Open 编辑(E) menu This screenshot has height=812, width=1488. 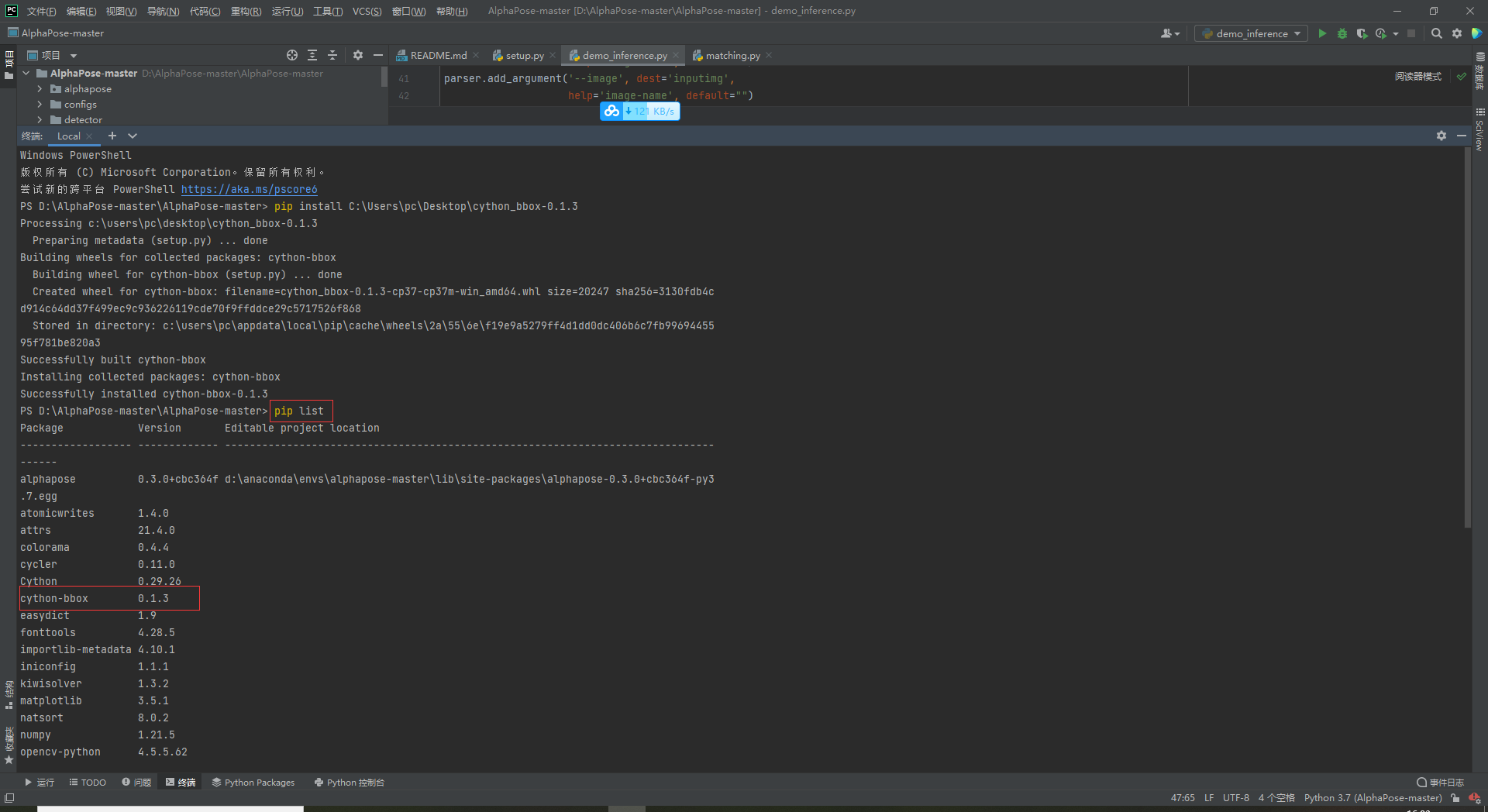tap(81, 11)
